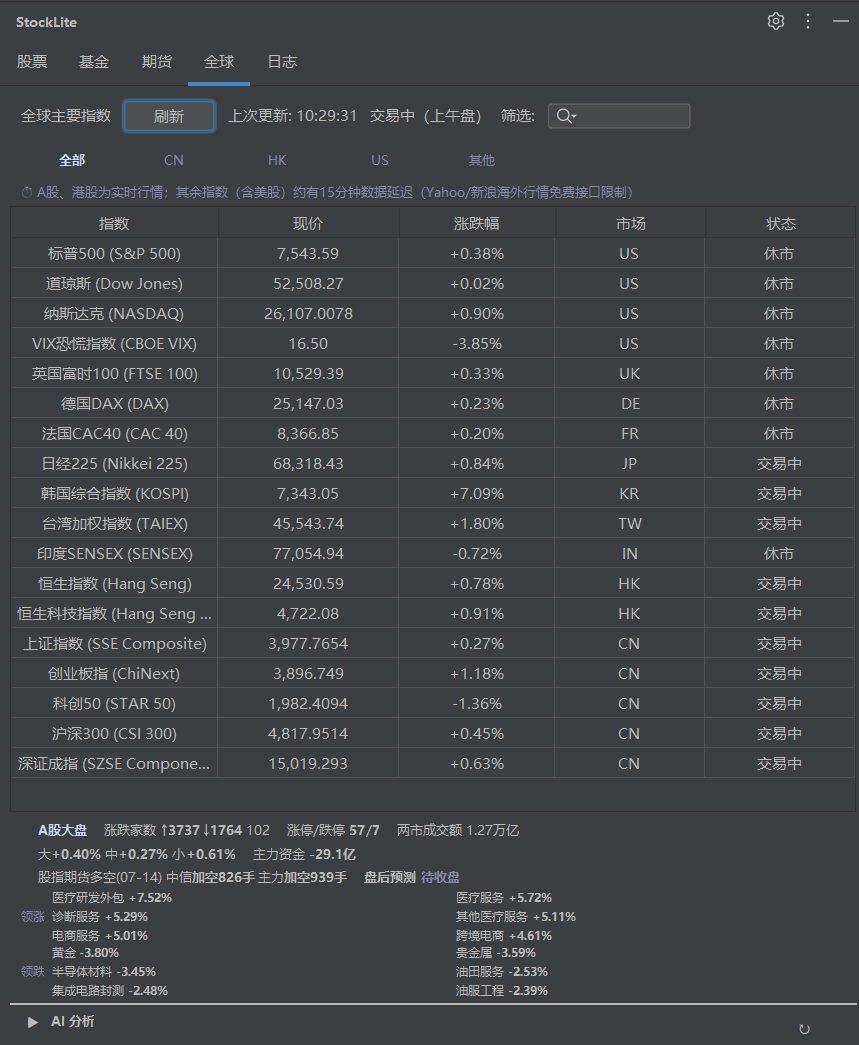Select the 恒生科技指数 row
Viewport: 859px width, 1045px height.
432,613
